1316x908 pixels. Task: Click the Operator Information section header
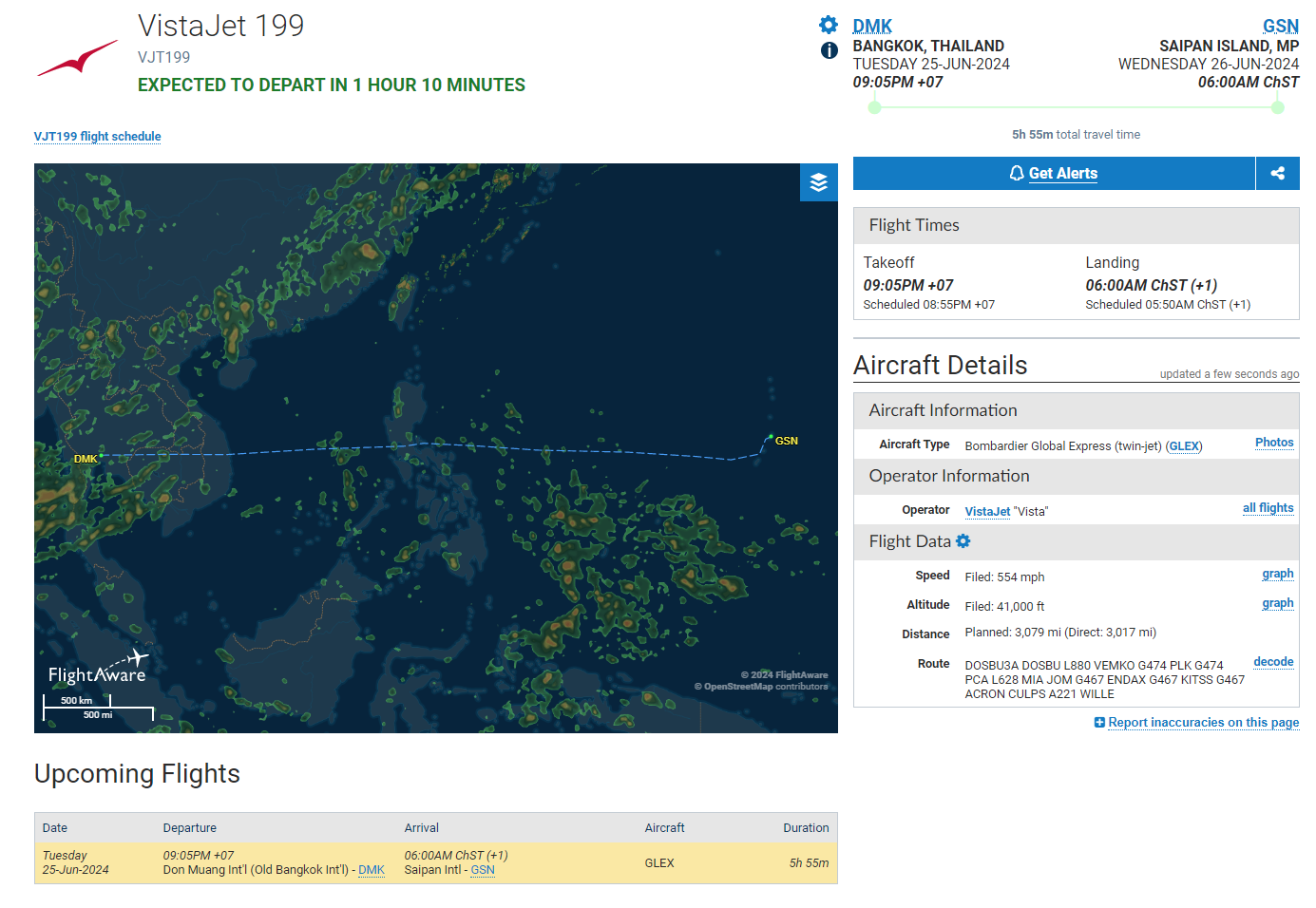[1077, 476]
